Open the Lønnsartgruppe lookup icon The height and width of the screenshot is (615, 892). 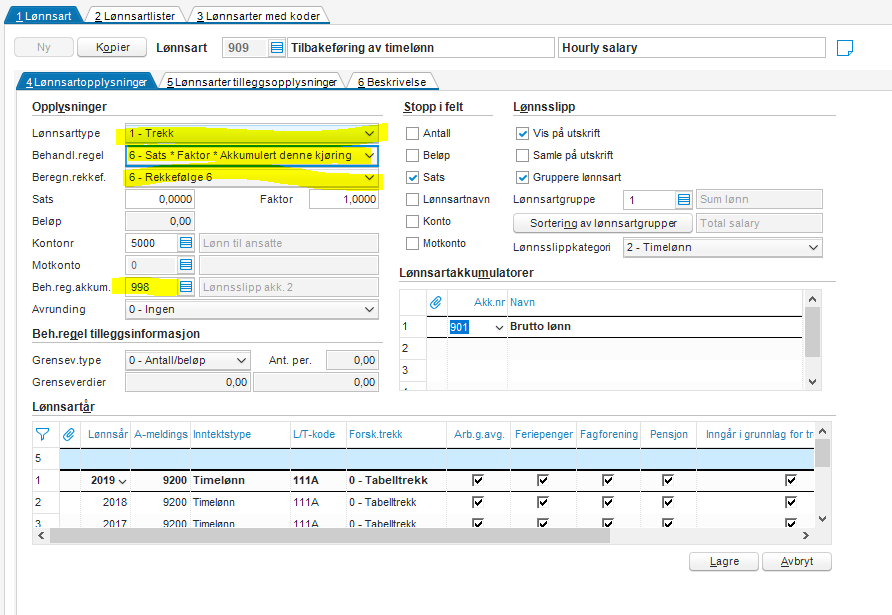click(684, 200)
